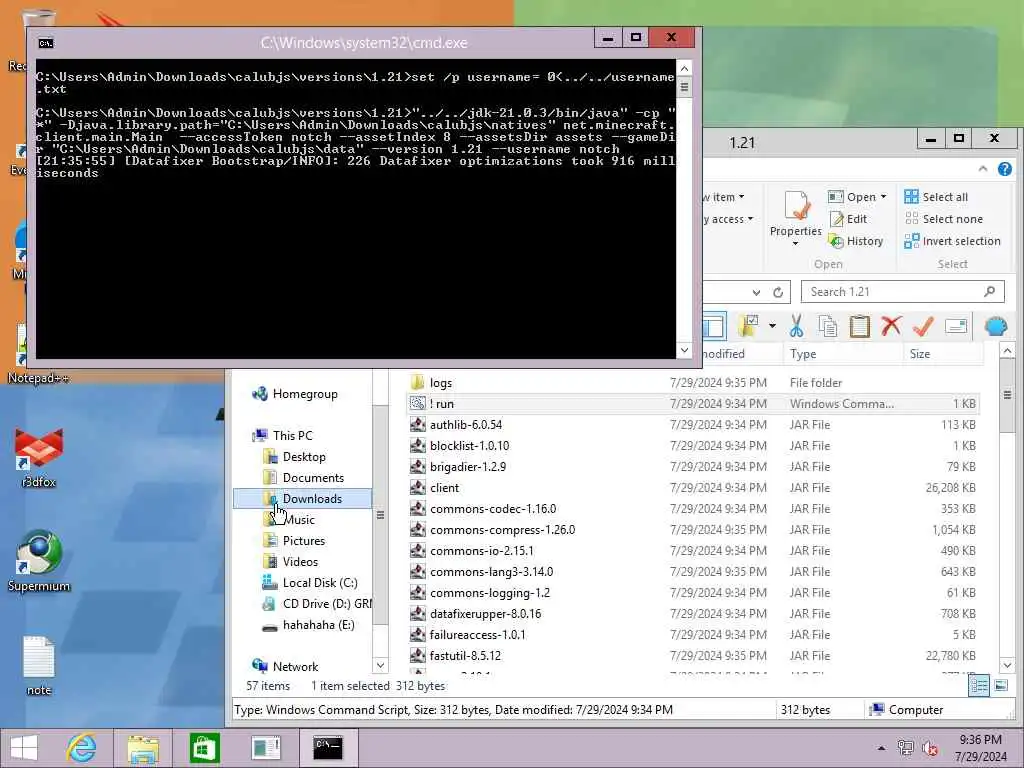Open the Explorer help question mark icon
The width and height of the screenshot is (1024, 768).
[x=1004, y=169]
